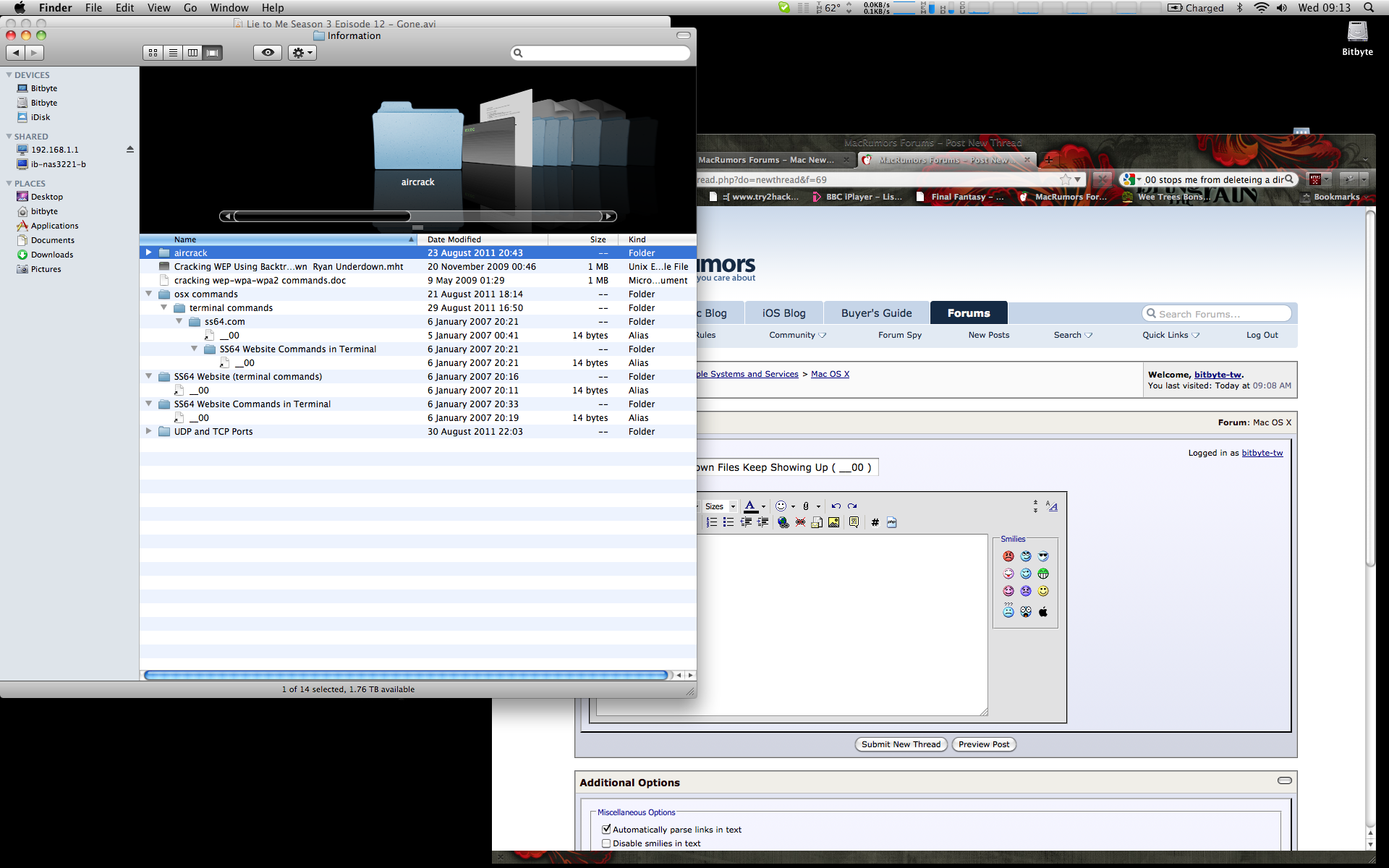1389x868 pixels.
Task: Click the Search Forums input field
Action: (x=1217, y=313)
